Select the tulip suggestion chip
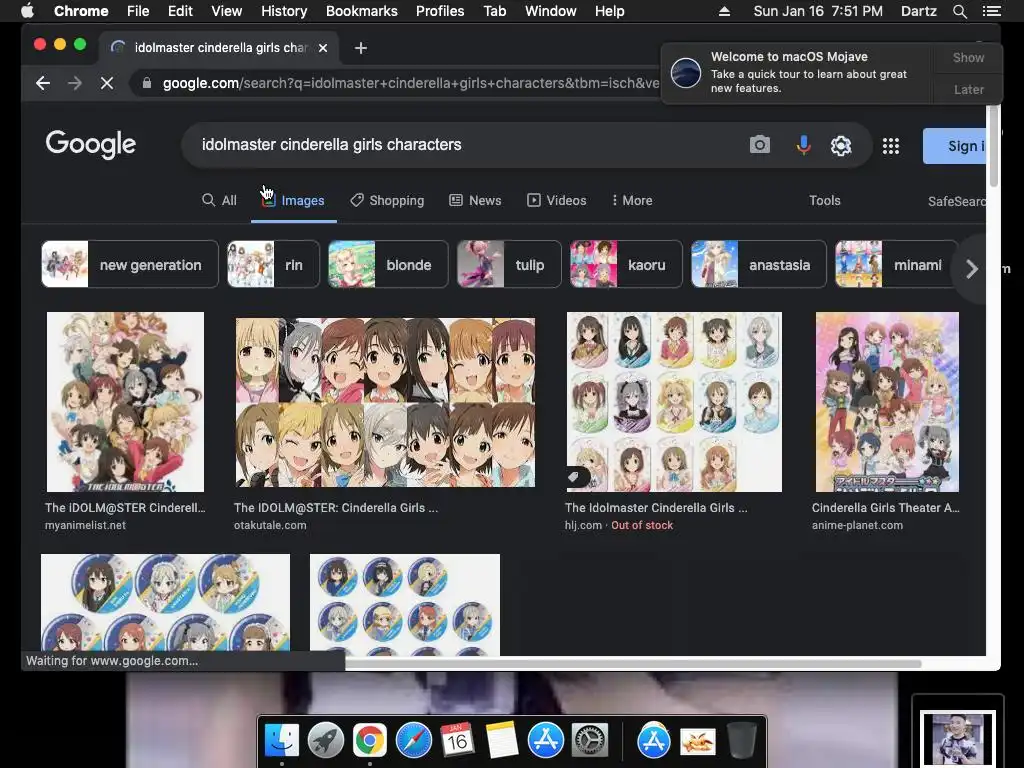 tap(509, 264)
